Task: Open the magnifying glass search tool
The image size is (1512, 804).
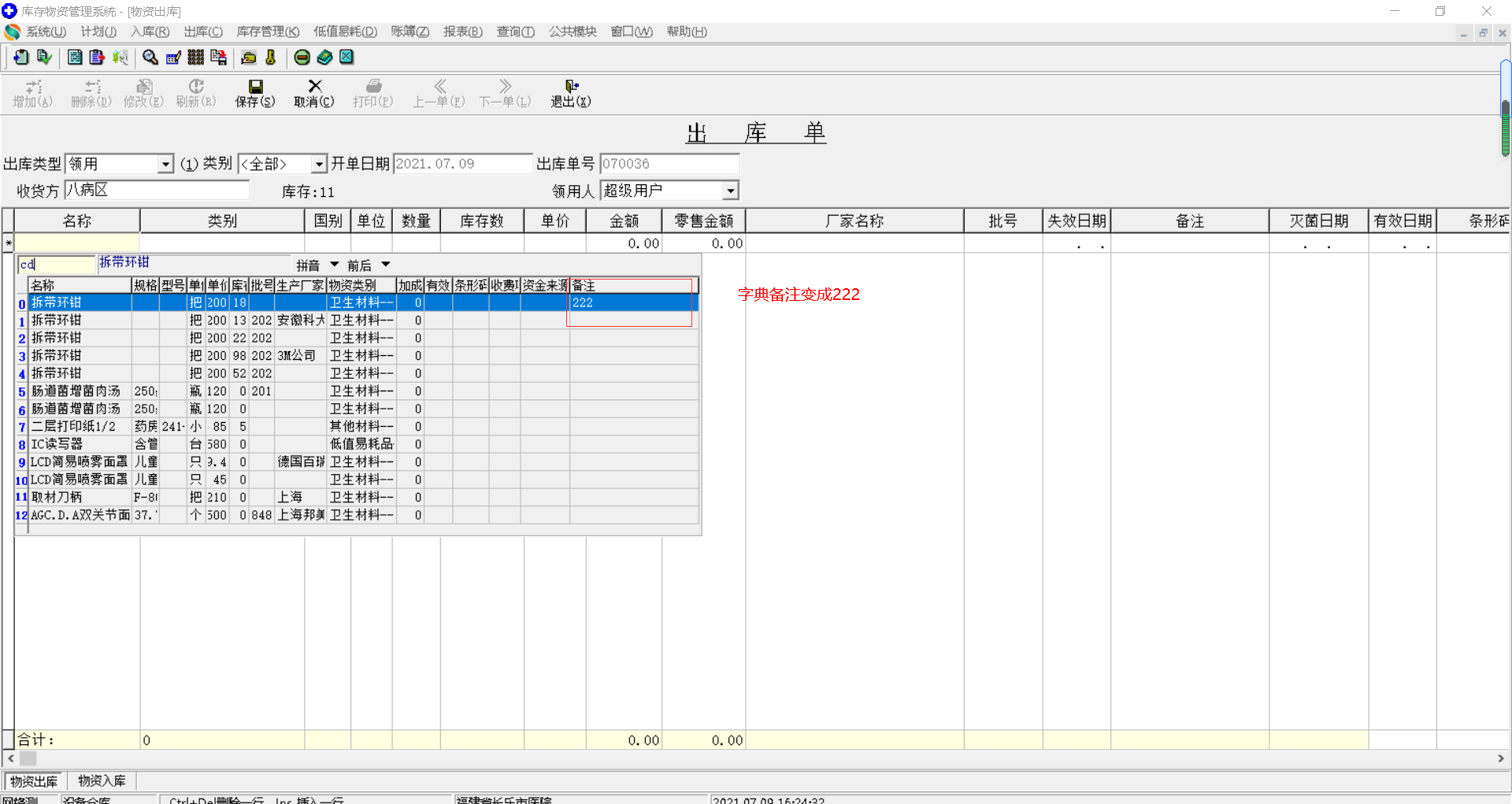Action: (150, 57)
